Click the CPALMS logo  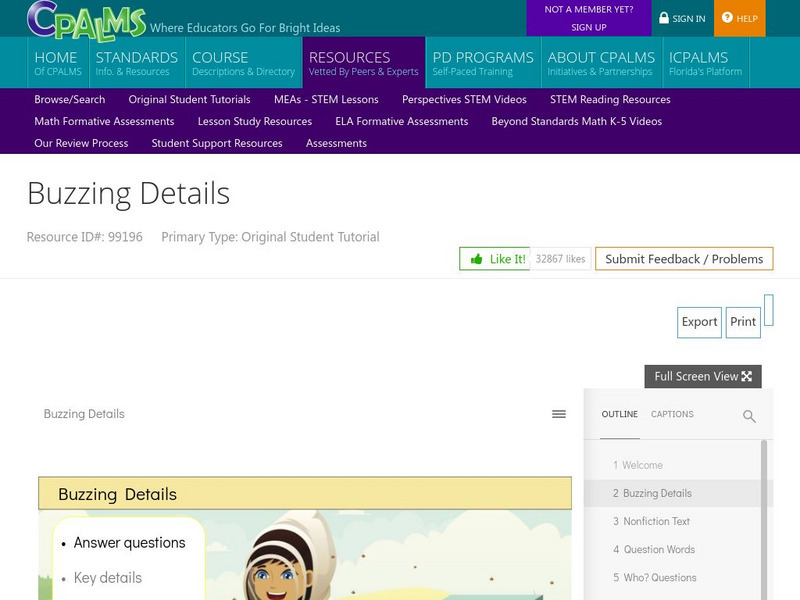pyautogui.click(x=86, y=19)
